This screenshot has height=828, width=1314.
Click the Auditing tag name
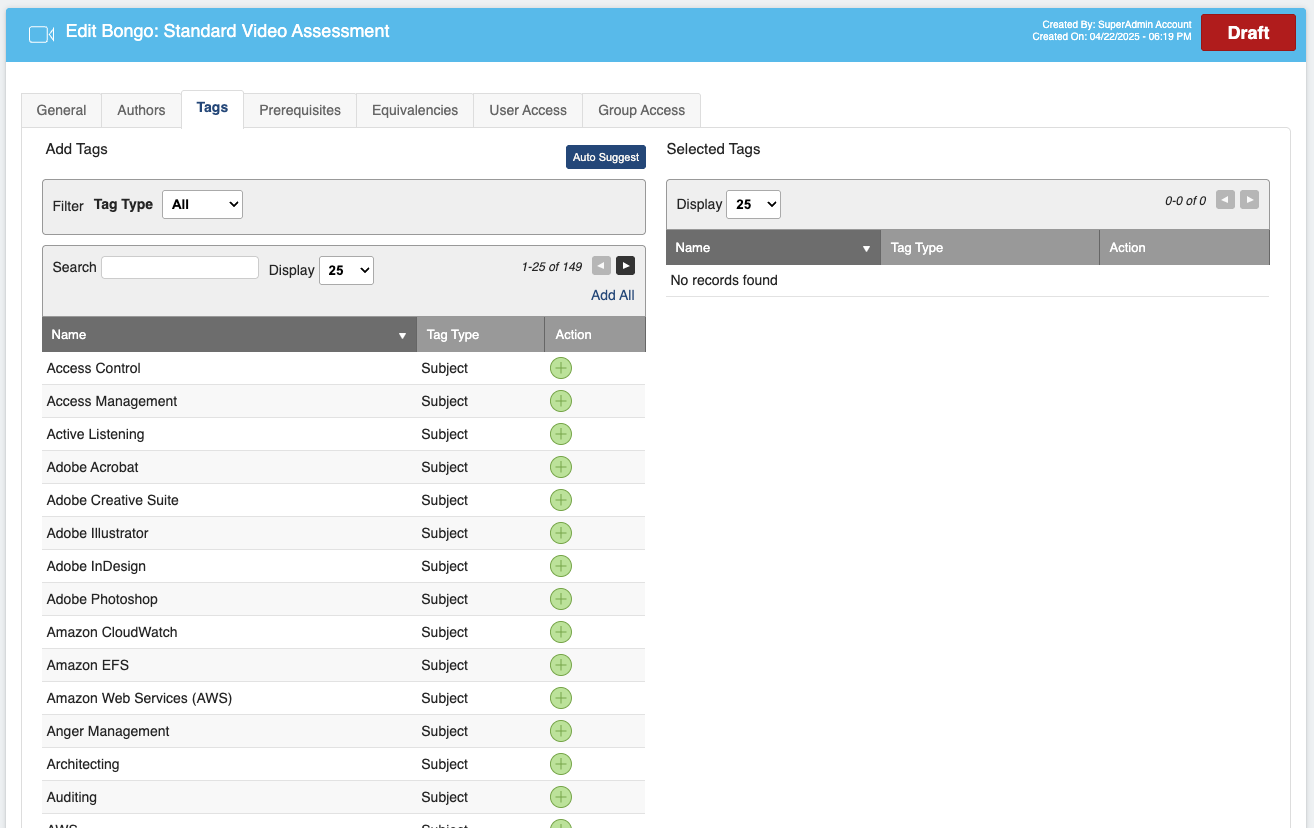click(x=72, y=797)
